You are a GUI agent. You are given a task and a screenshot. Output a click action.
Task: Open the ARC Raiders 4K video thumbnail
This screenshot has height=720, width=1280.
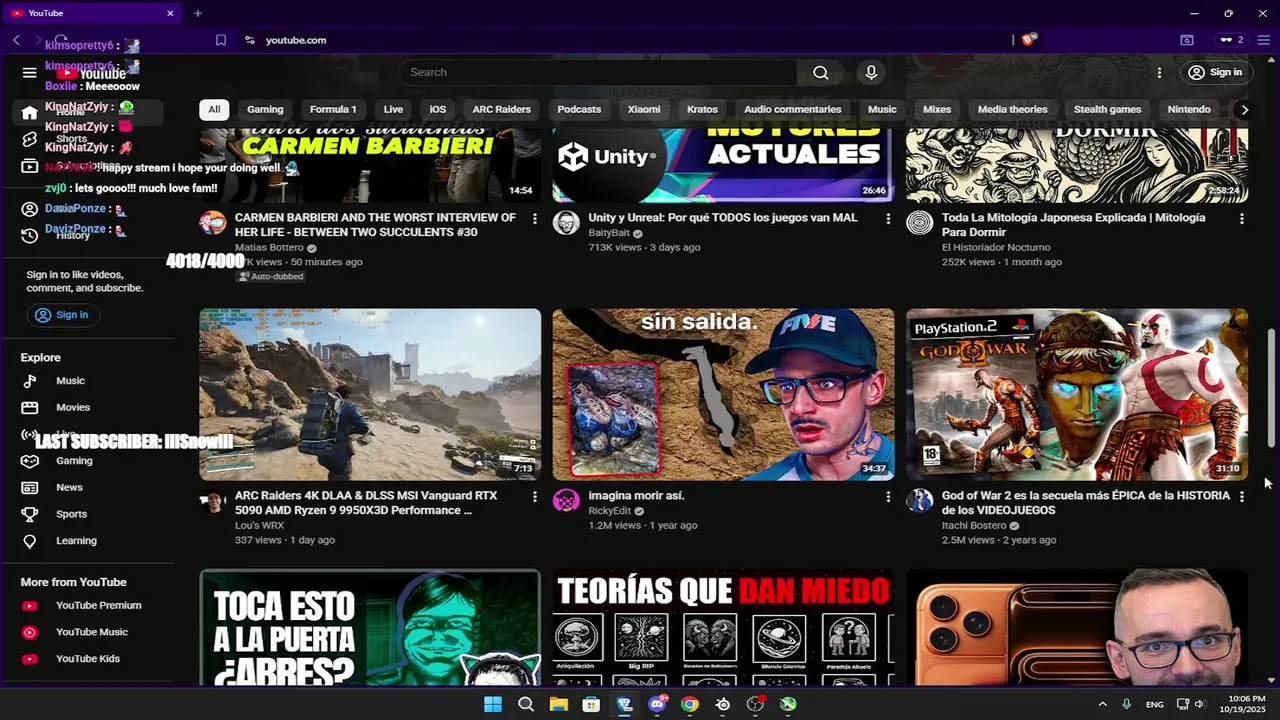click(370, 394)
